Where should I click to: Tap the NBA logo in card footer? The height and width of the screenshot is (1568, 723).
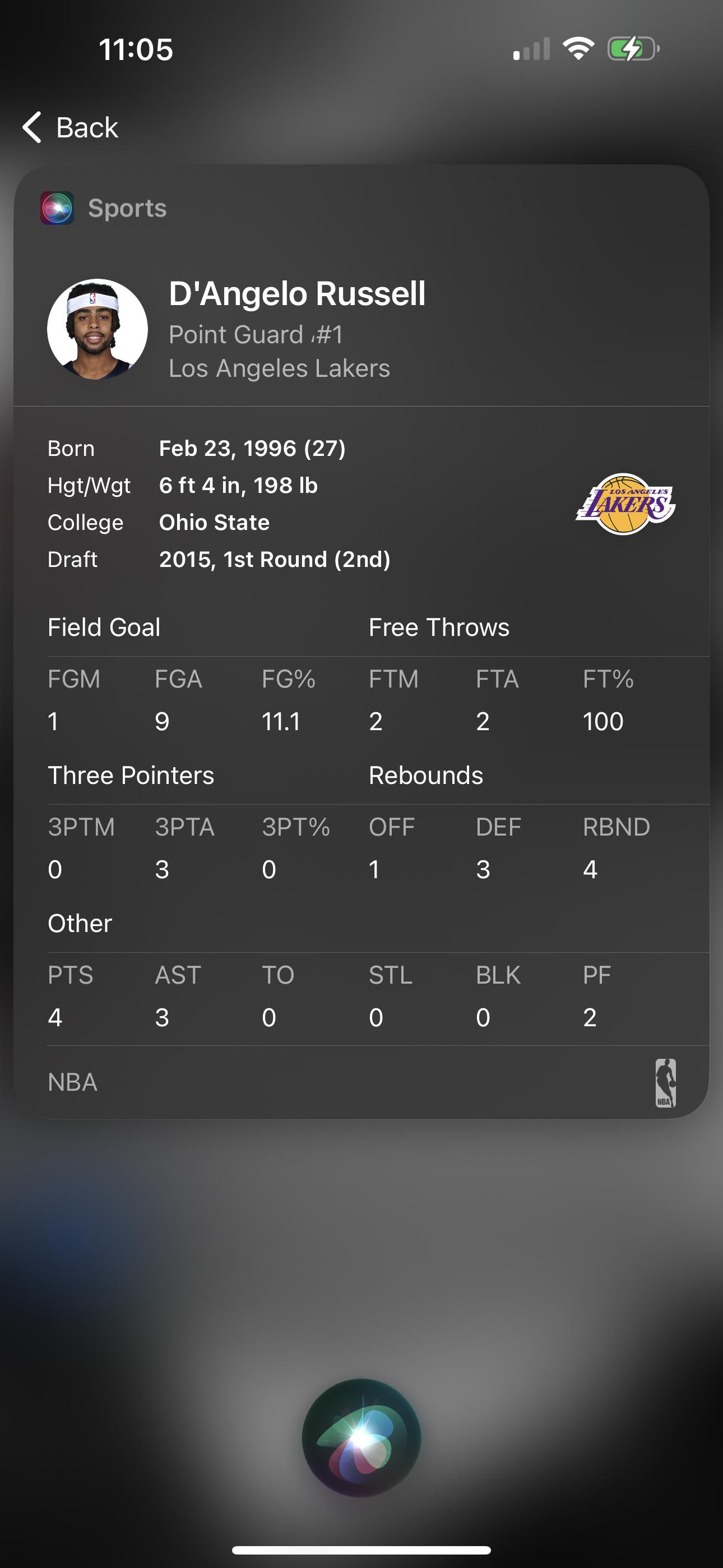665,1083
